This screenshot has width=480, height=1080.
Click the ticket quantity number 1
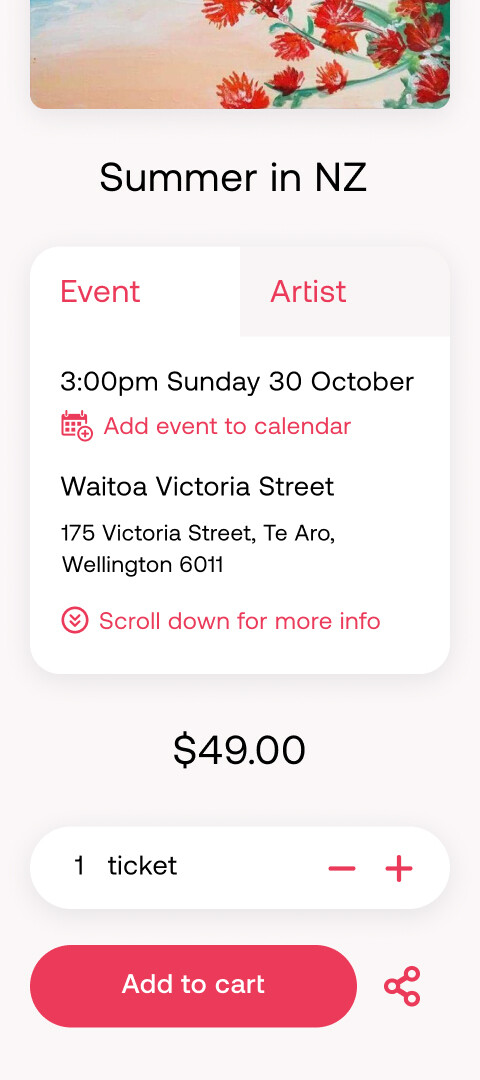point(79,866)
